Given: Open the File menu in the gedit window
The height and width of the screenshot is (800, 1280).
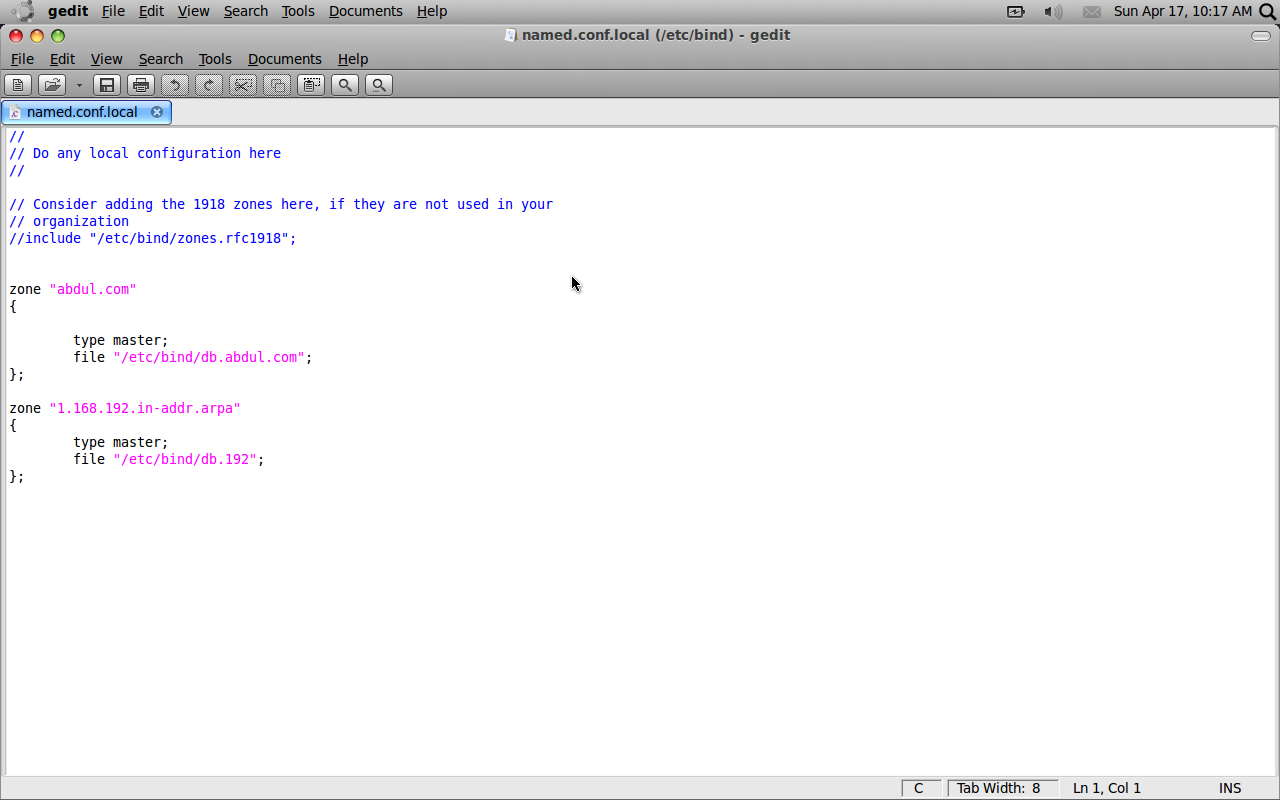Looking at the screenshot, I should coord(22,59).
